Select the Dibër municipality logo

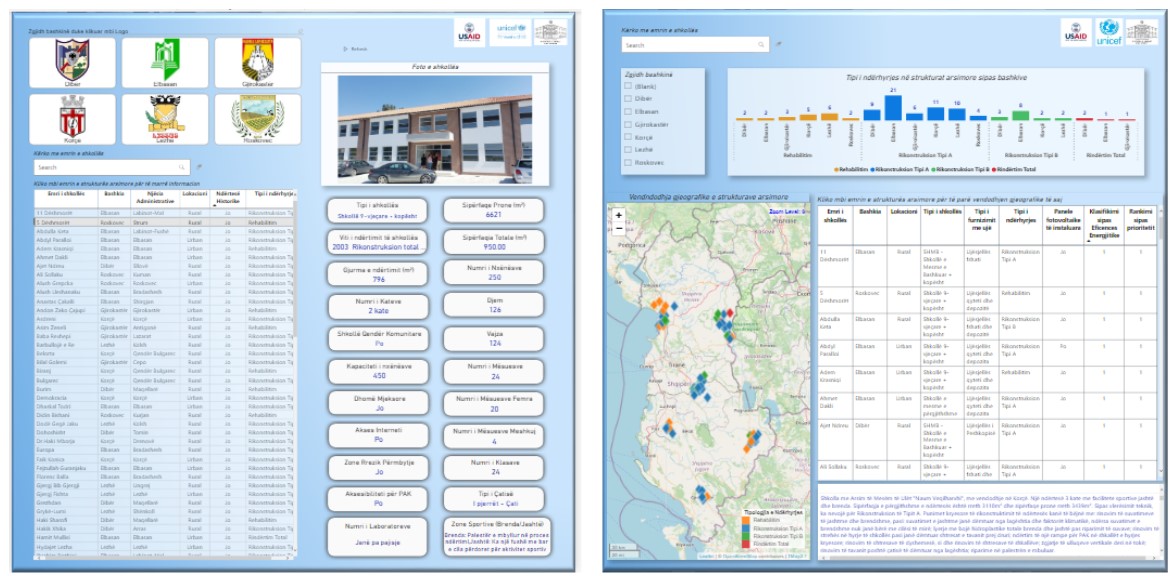[72, 62]
